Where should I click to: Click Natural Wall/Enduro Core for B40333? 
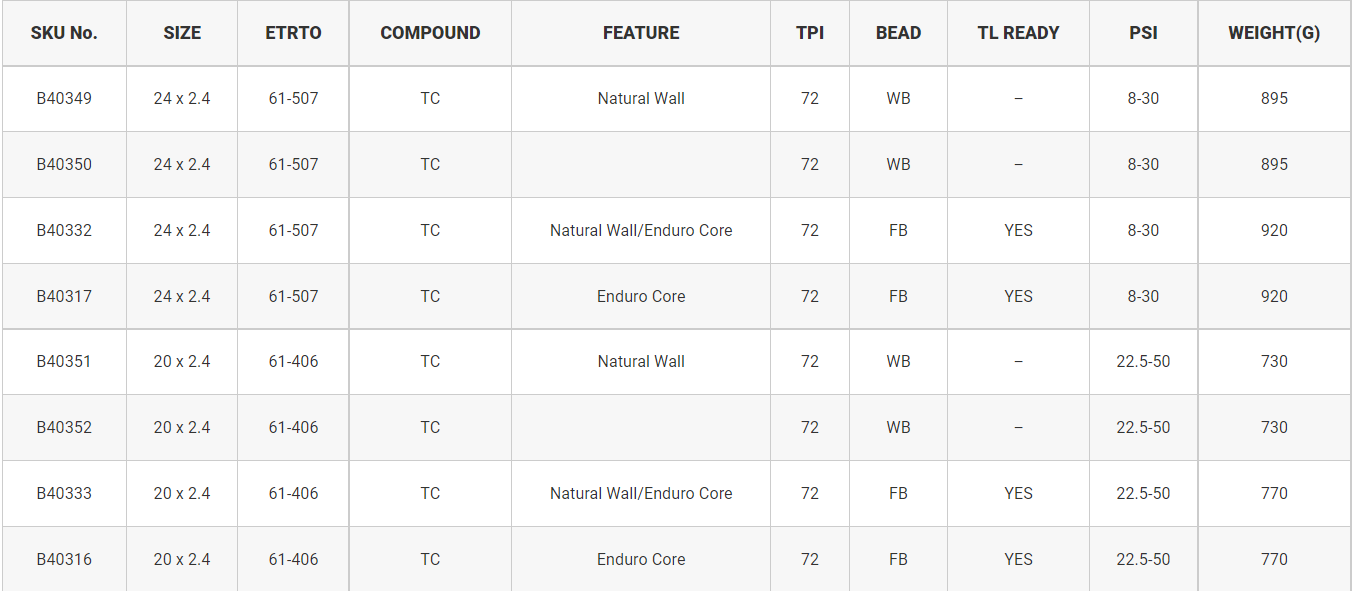[x=641, y=493]
